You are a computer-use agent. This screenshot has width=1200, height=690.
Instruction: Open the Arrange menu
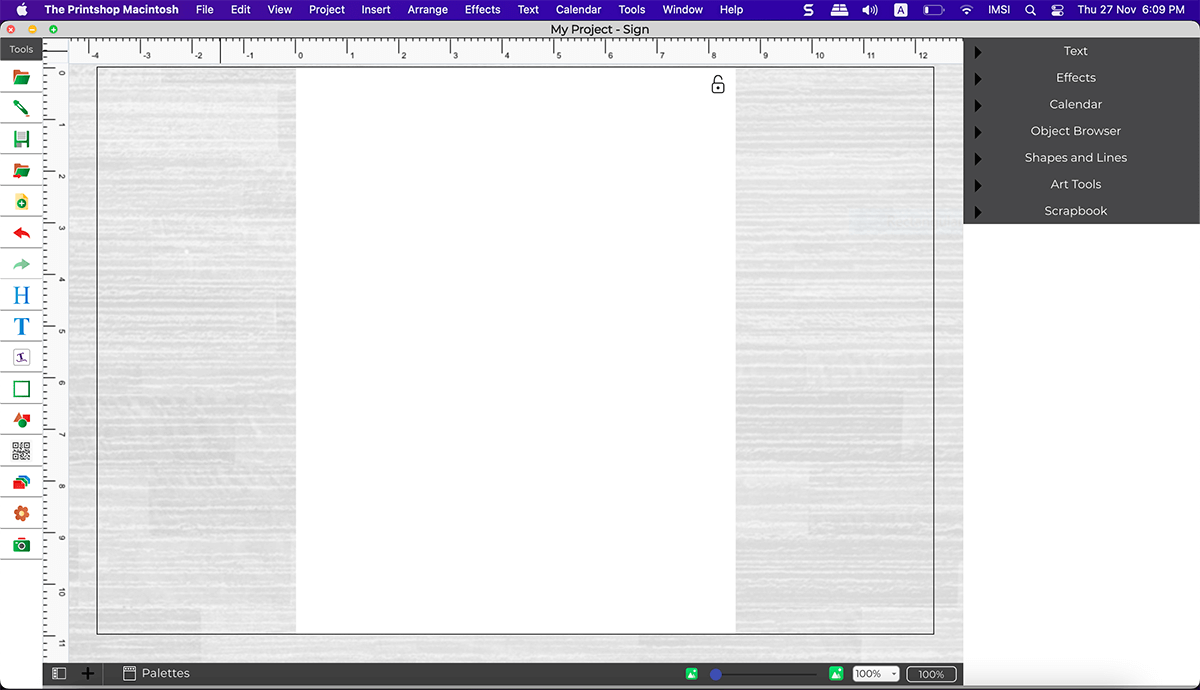(427, 10)
